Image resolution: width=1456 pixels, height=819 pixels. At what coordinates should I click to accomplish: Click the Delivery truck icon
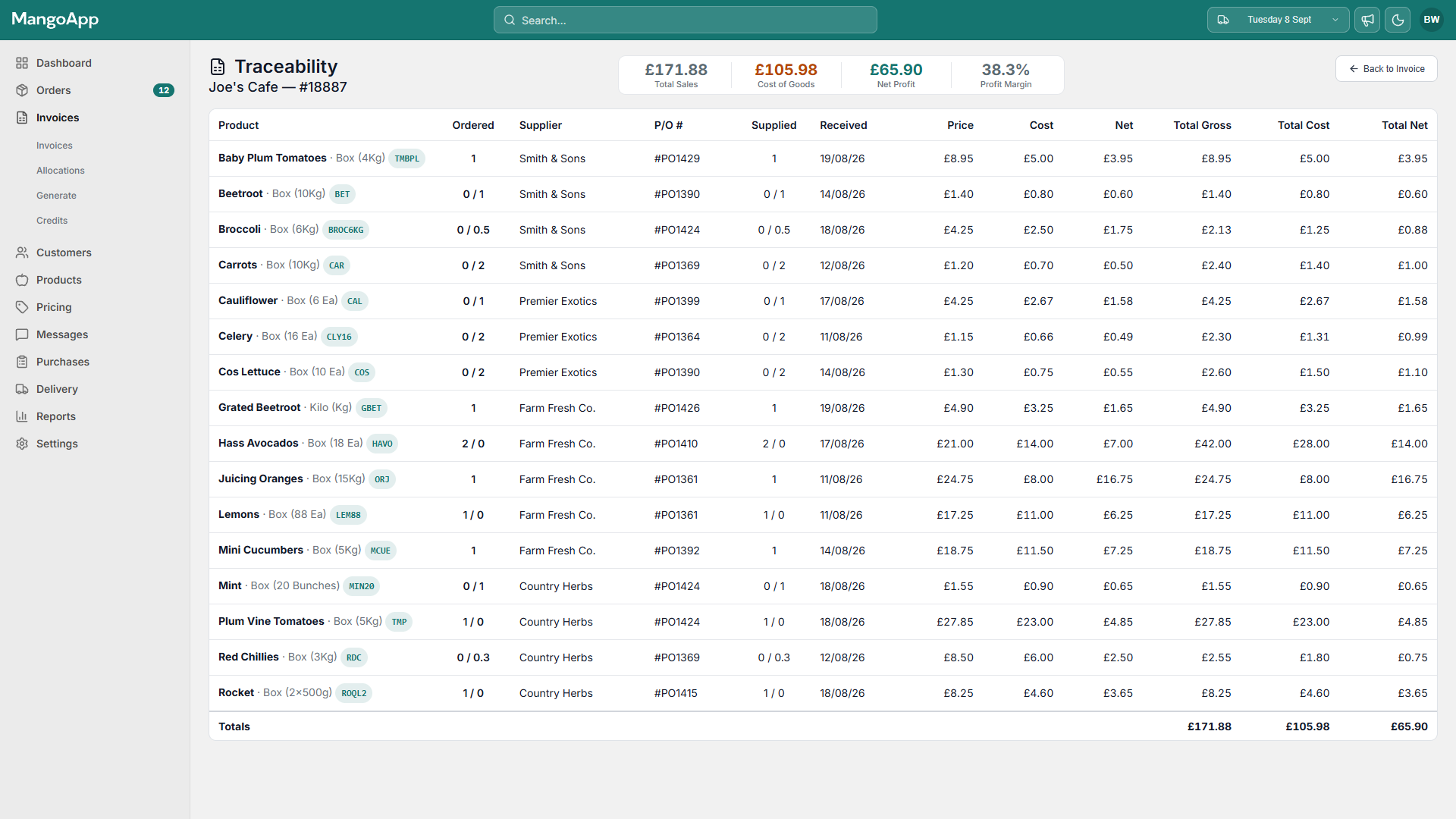click(22, 389)
